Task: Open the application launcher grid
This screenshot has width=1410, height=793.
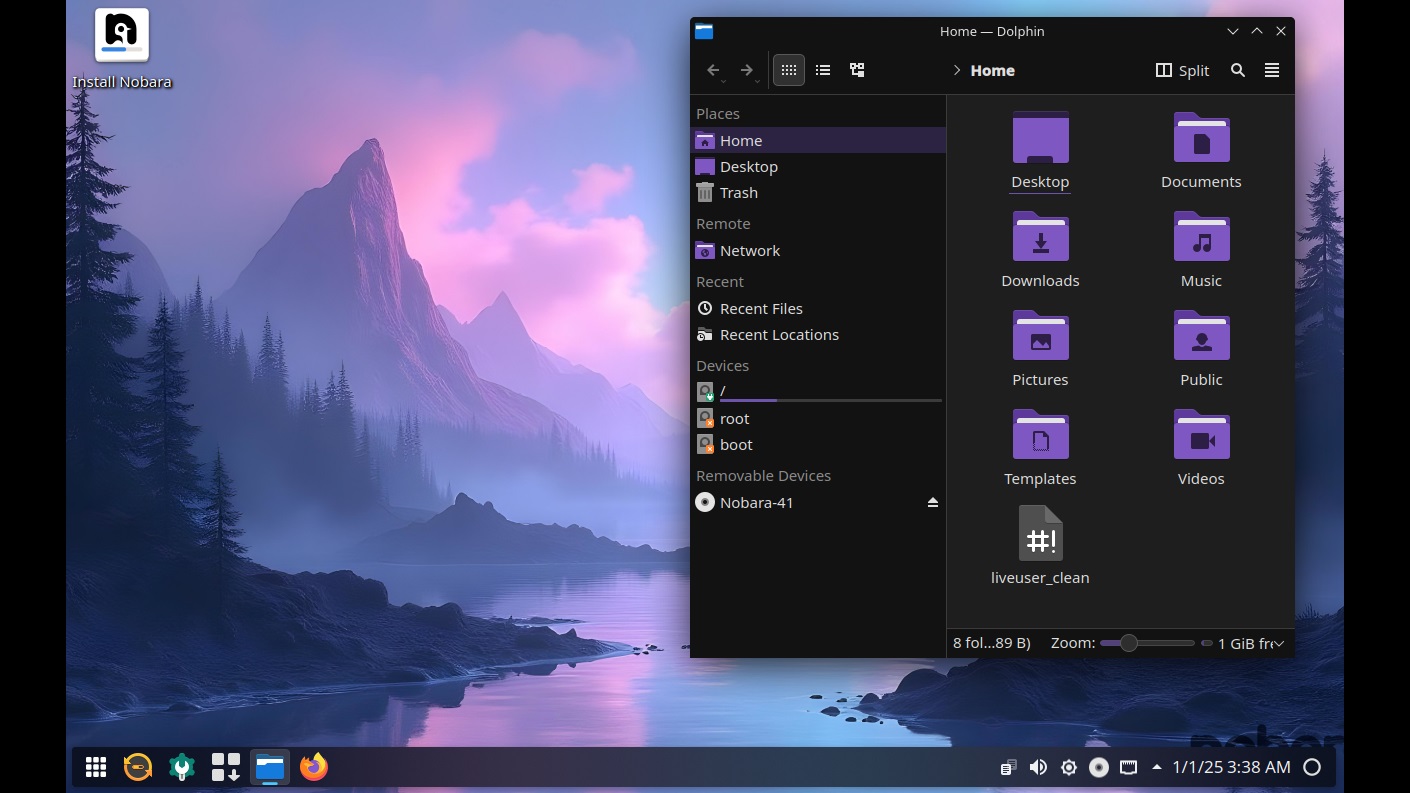Action: 96,767
